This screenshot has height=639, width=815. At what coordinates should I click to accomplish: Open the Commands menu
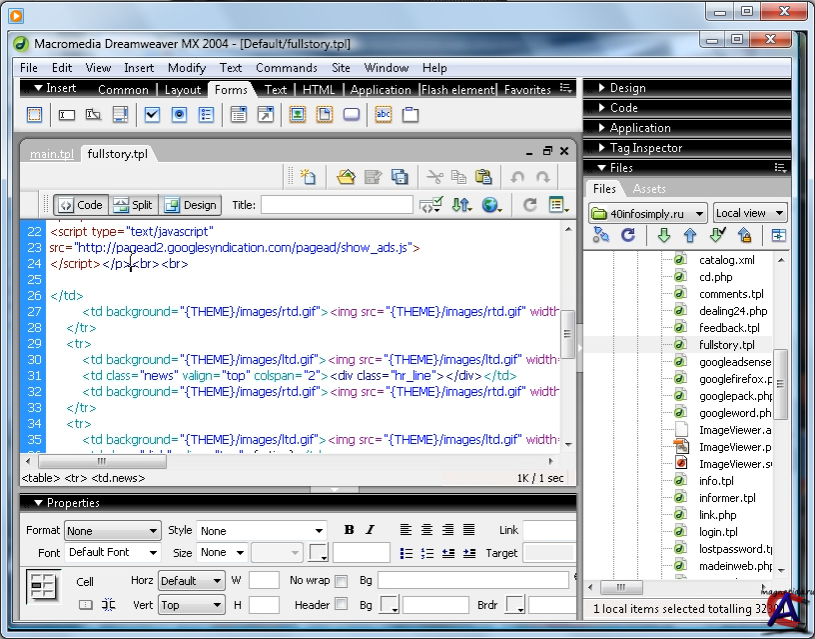click(x=286, y=68)
